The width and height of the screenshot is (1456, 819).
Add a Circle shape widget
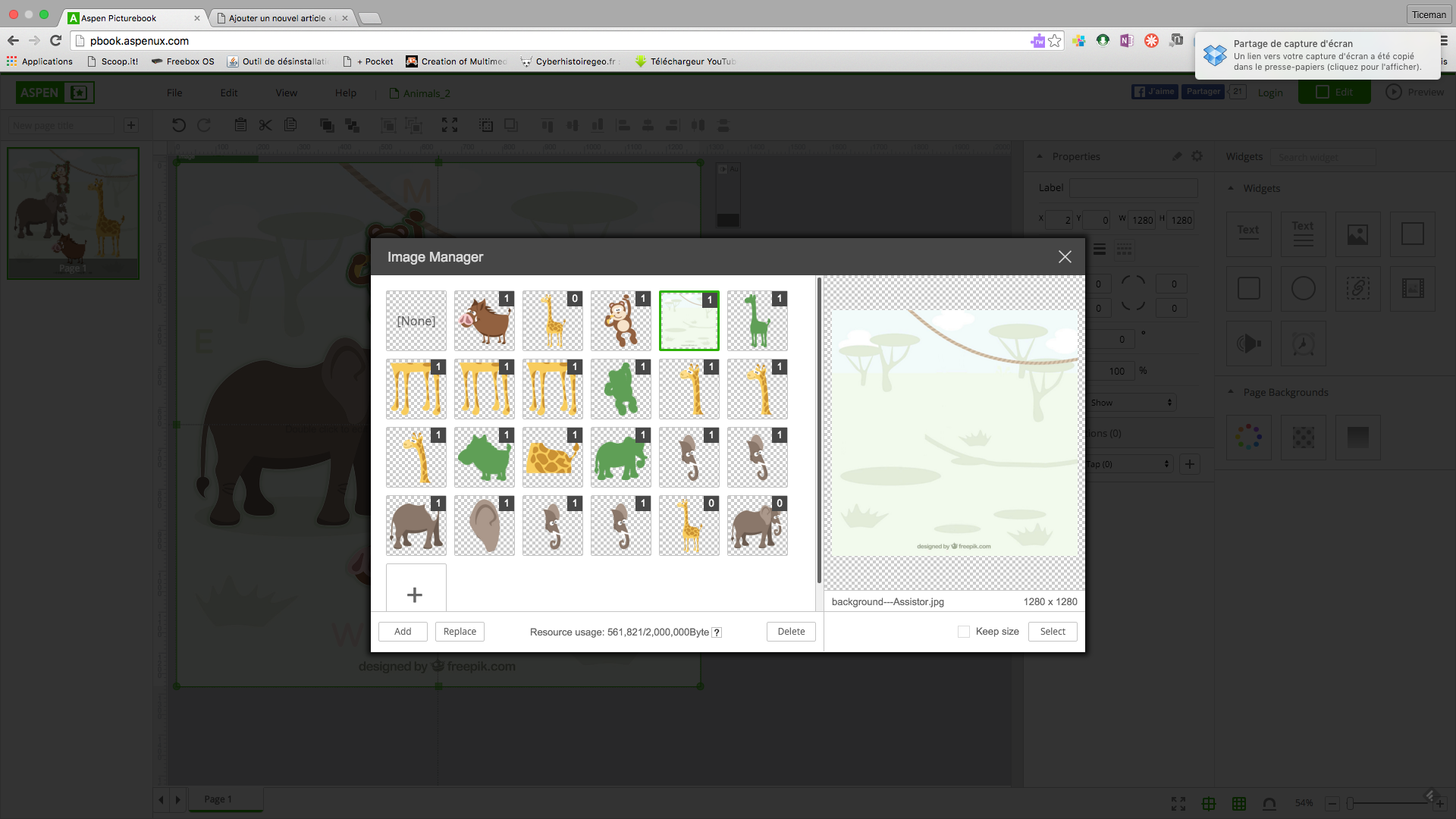[x=1303, y=288]
